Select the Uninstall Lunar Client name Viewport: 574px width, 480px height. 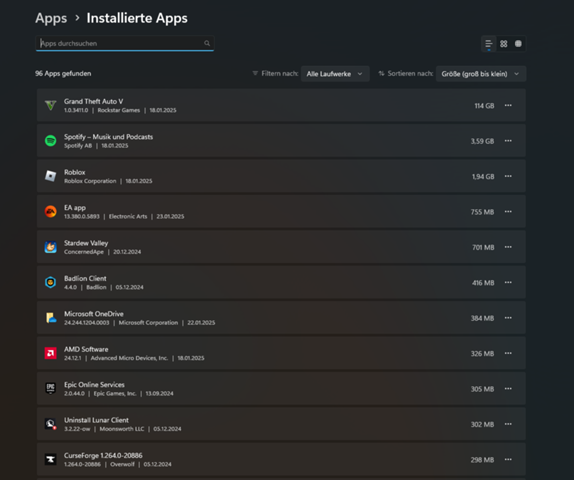click(x=96, y=420)
